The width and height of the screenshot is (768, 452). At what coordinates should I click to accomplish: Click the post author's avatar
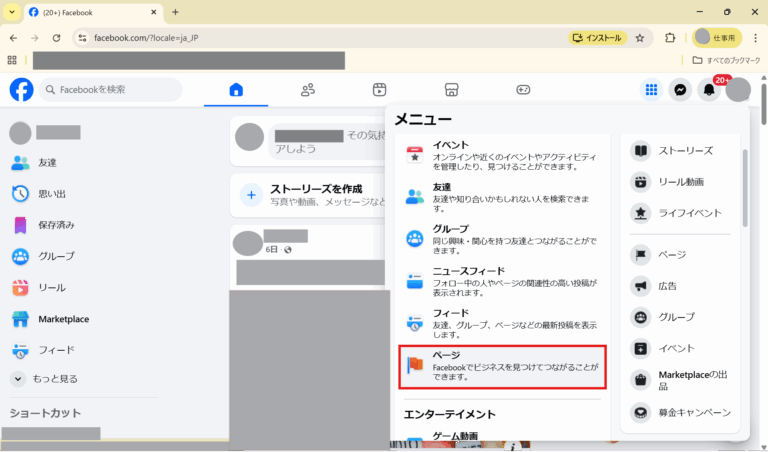[248, 243]
